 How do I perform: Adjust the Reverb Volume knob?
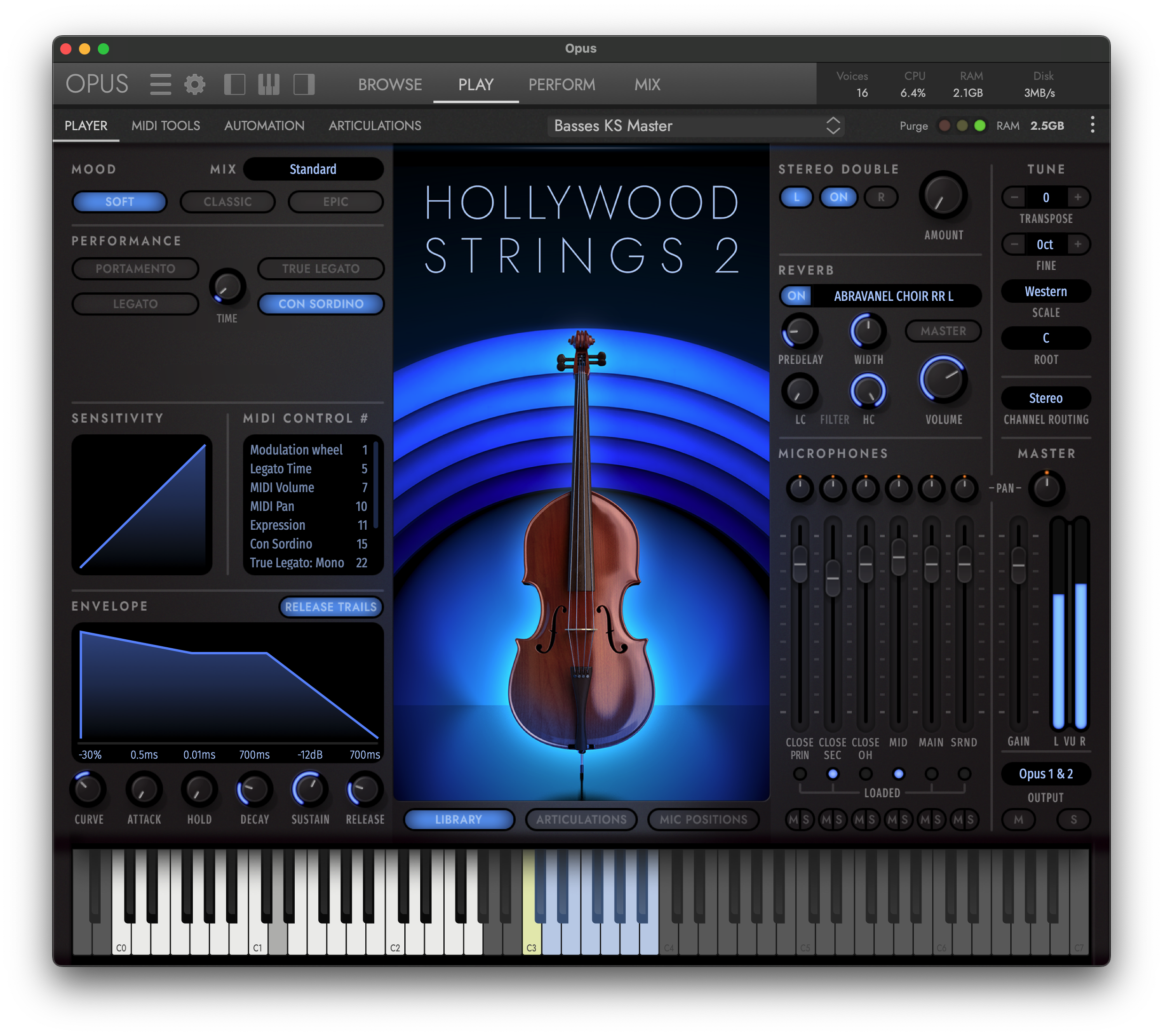(943, 380)
